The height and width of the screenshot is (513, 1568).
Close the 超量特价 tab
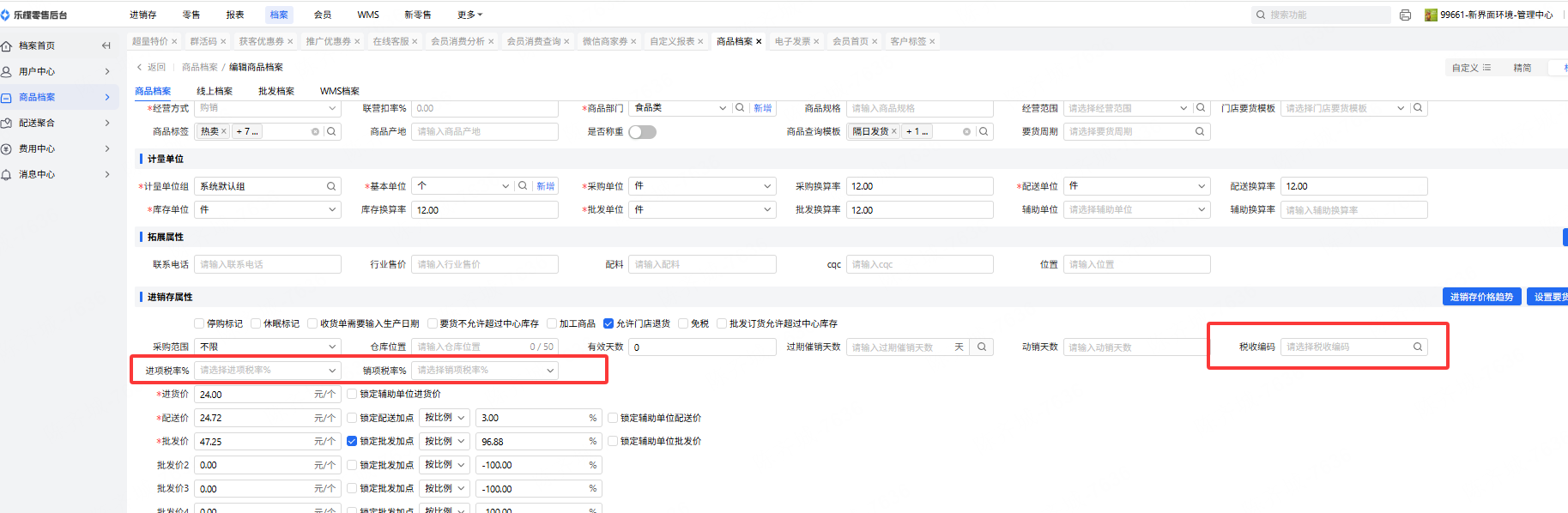click(x=174, y=41)
